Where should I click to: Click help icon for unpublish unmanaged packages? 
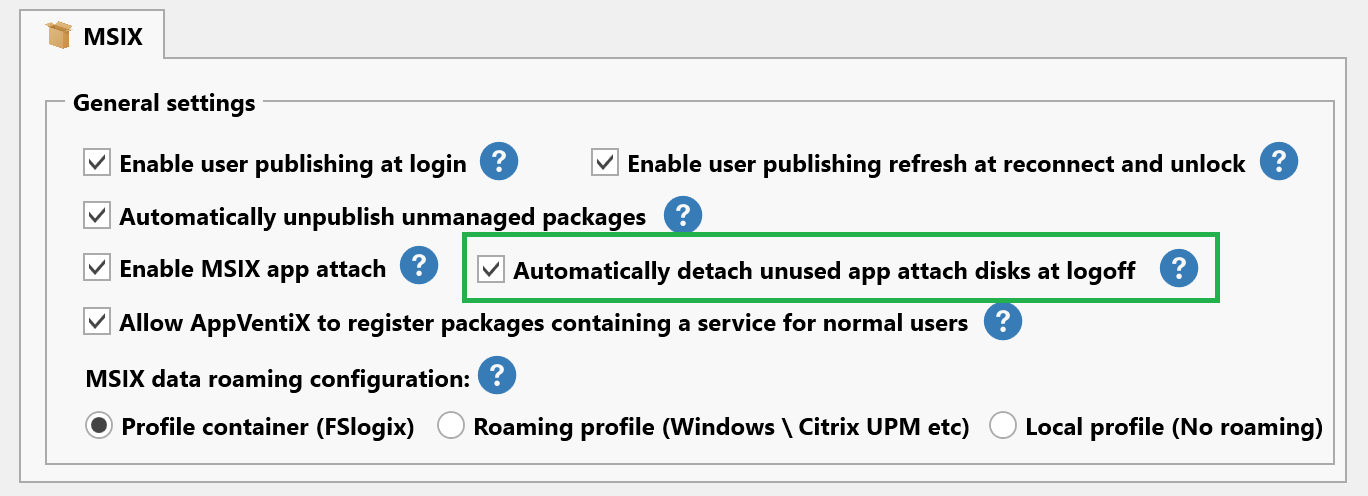[682, 215]
